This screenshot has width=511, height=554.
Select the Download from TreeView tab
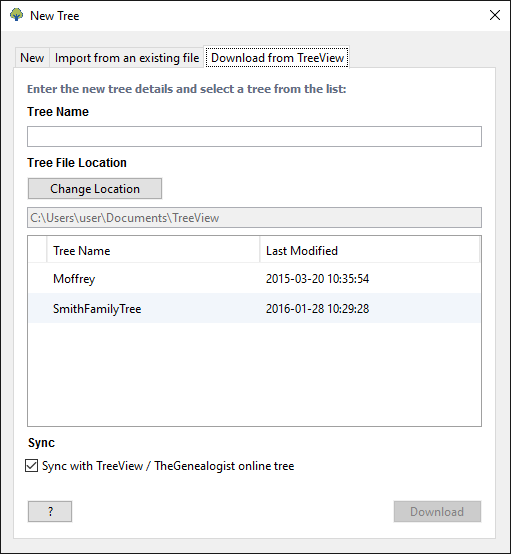(x=277, y=58)
